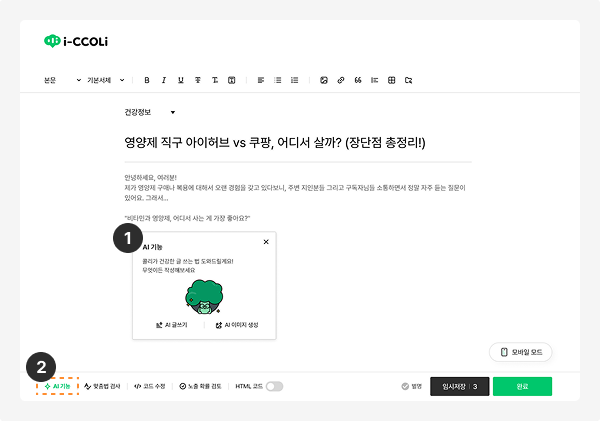Image resolution: width=600 pixels, height=421 pixels.
Task: Close the AI 기능 popup
Action: [x=266, y=242]
